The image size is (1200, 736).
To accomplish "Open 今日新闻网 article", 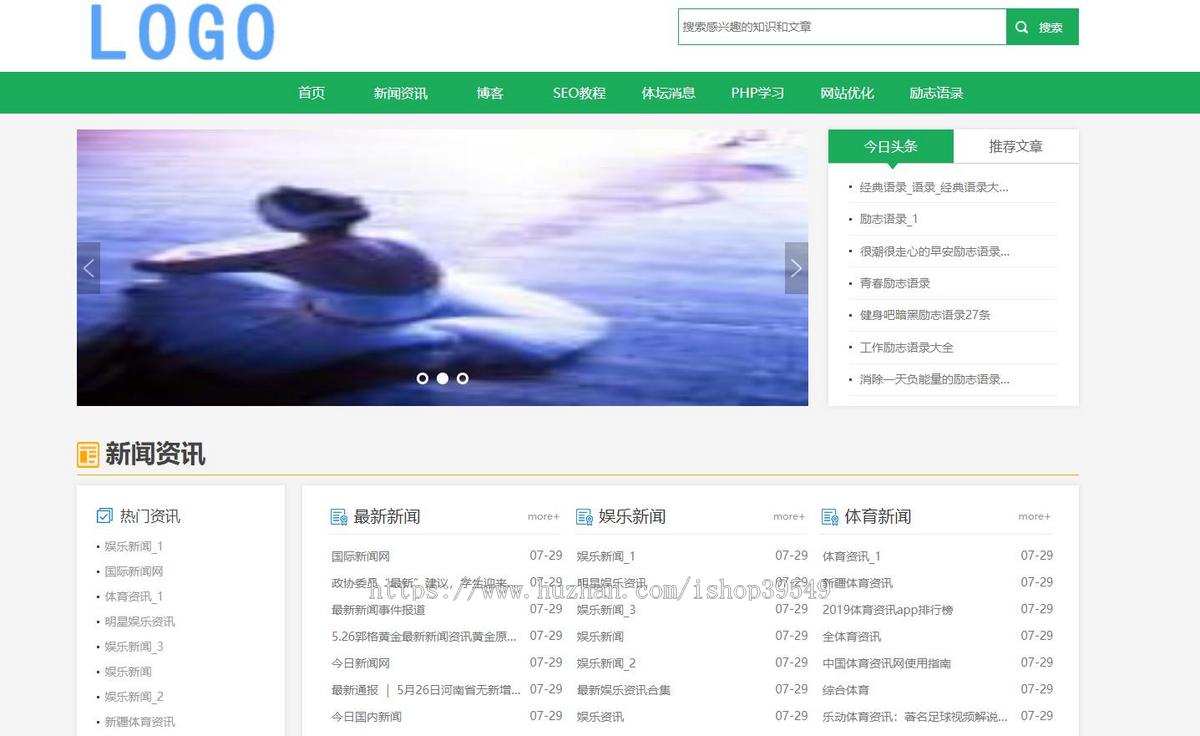I will (x=361, y=663).
